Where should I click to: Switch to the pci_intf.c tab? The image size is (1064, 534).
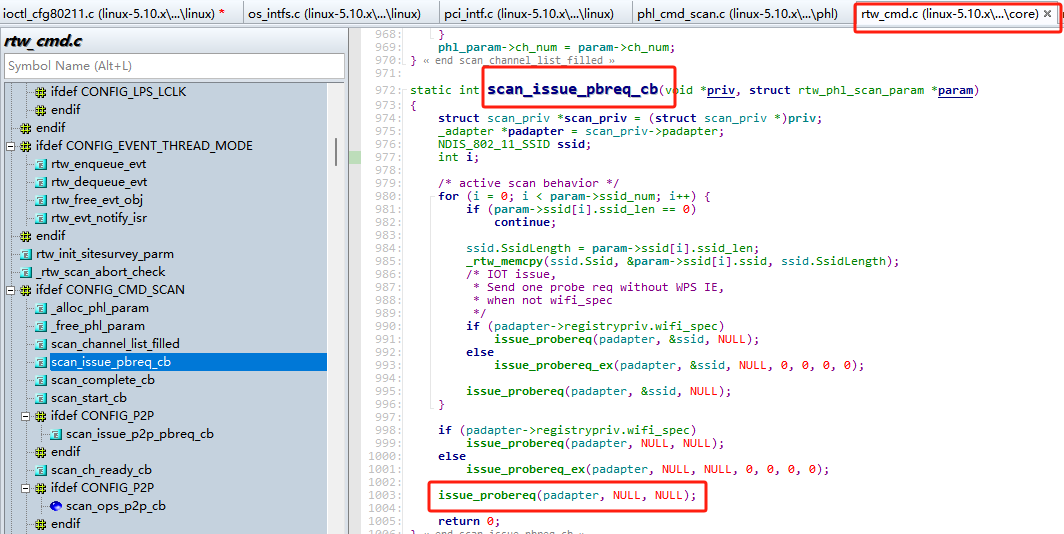529,14
